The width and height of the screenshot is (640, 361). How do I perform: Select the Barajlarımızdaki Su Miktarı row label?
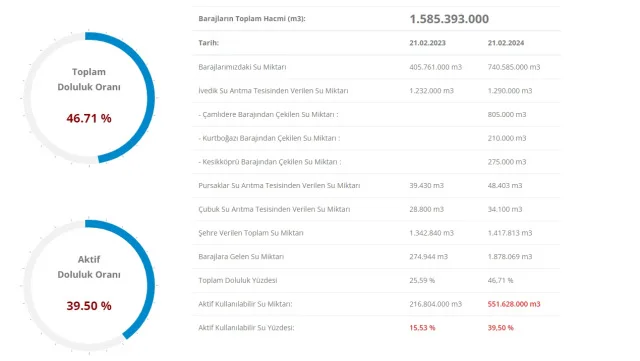click(242, 67)
